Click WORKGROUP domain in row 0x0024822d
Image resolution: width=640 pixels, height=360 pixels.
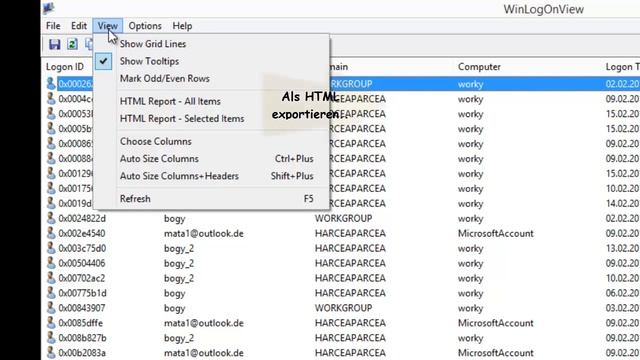click(x=343, y=218)
